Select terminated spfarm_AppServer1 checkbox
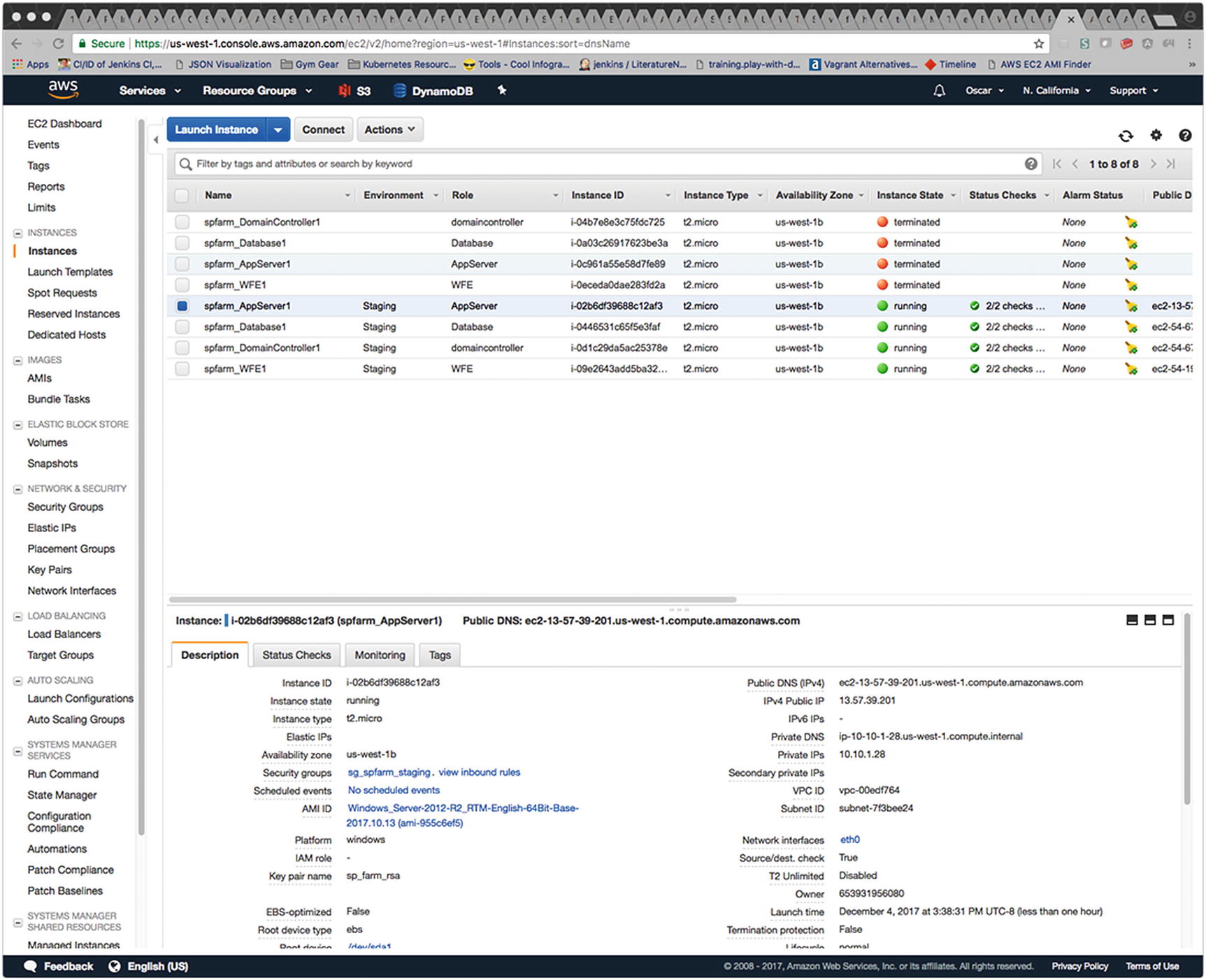This screenshot has width=1206, height=980. coord(182,264)
